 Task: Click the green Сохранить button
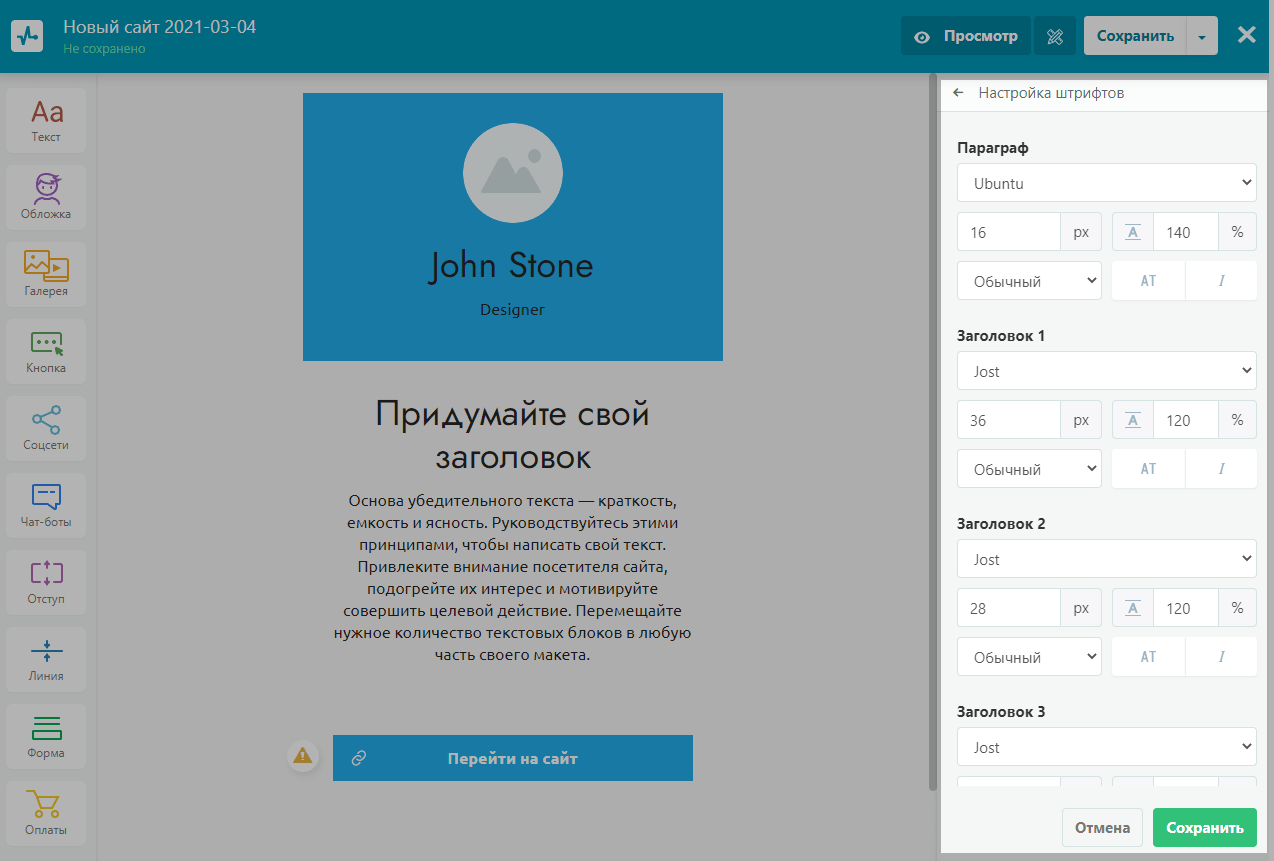[1204, 827]
